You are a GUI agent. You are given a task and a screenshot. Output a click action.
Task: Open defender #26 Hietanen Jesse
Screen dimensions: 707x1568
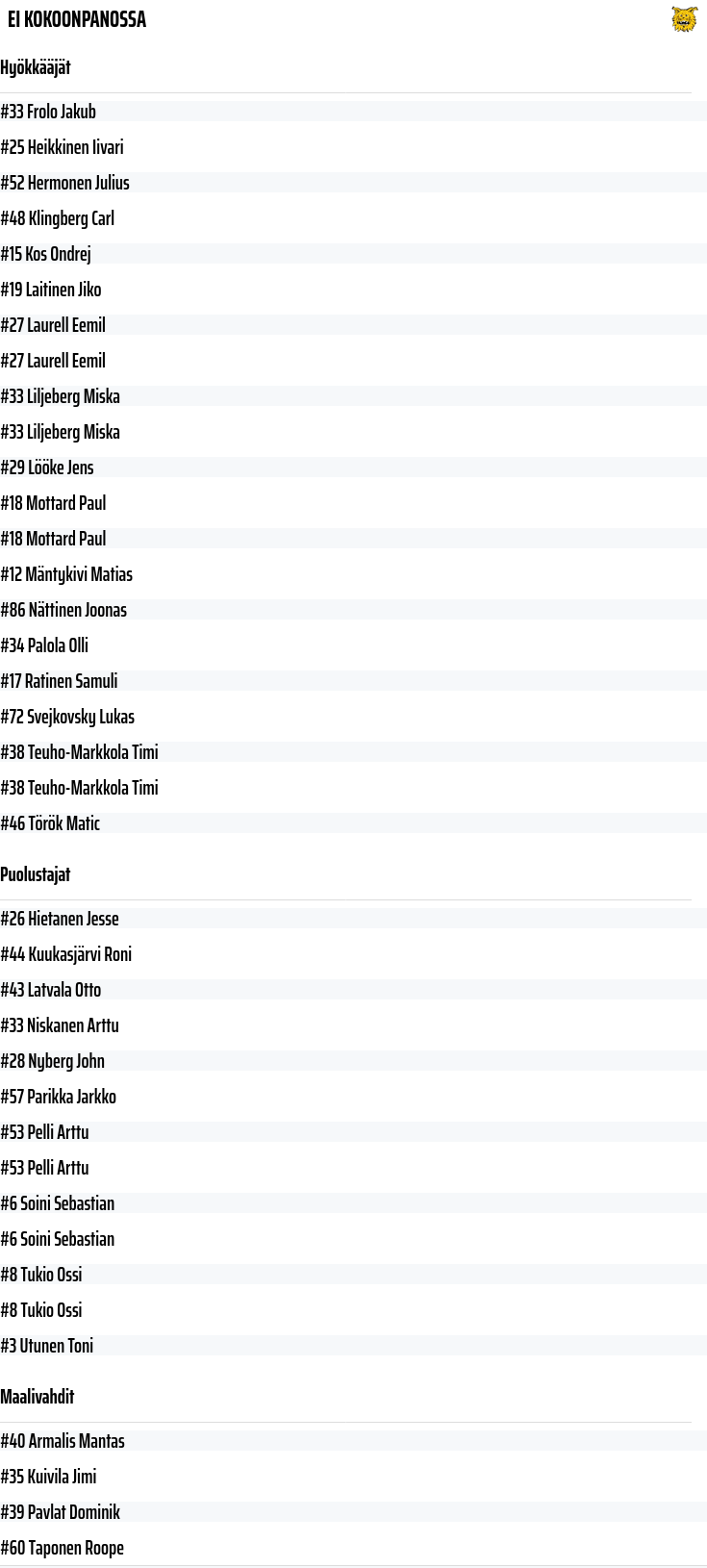[x=60, y=919]
